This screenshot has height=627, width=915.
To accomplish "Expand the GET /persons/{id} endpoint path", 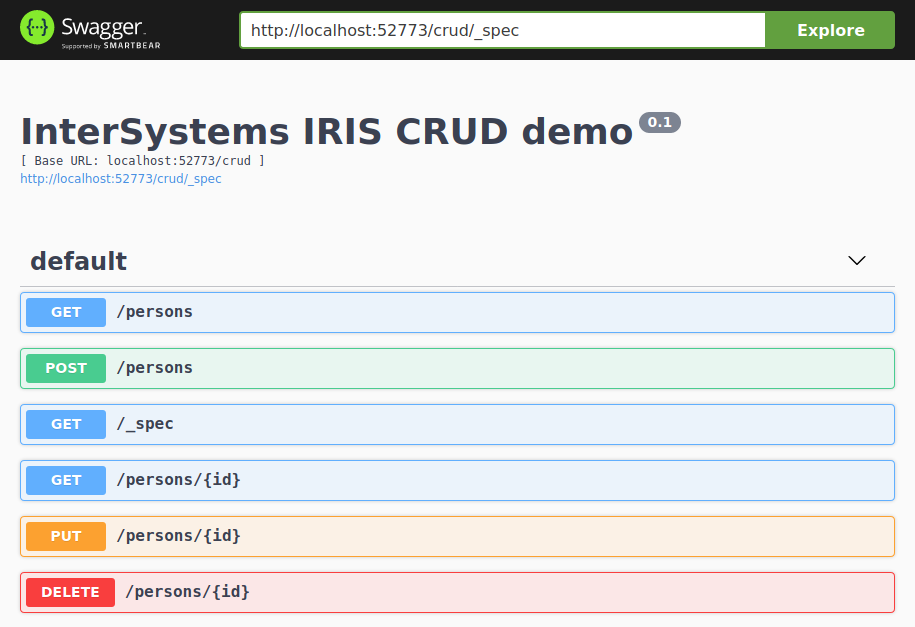I will 178,480.
